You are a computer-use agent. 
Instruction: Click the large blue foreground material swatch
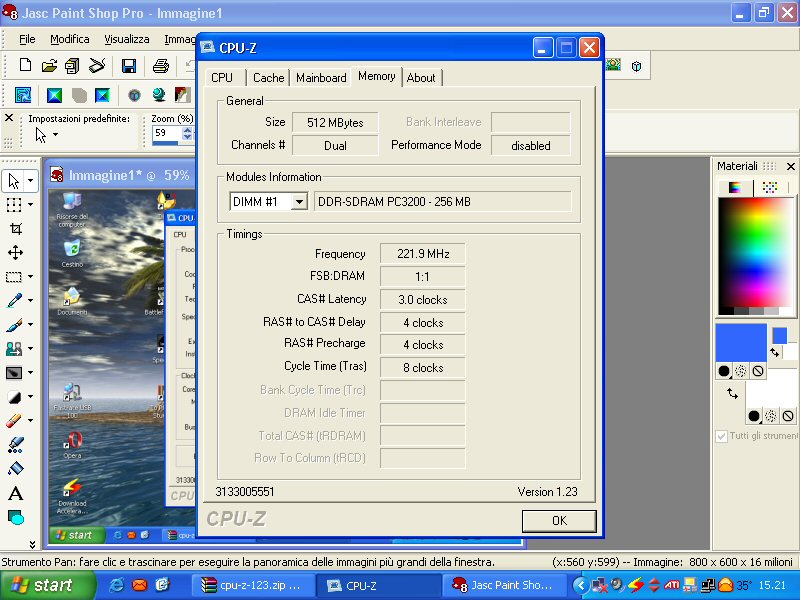click(741, 342)
